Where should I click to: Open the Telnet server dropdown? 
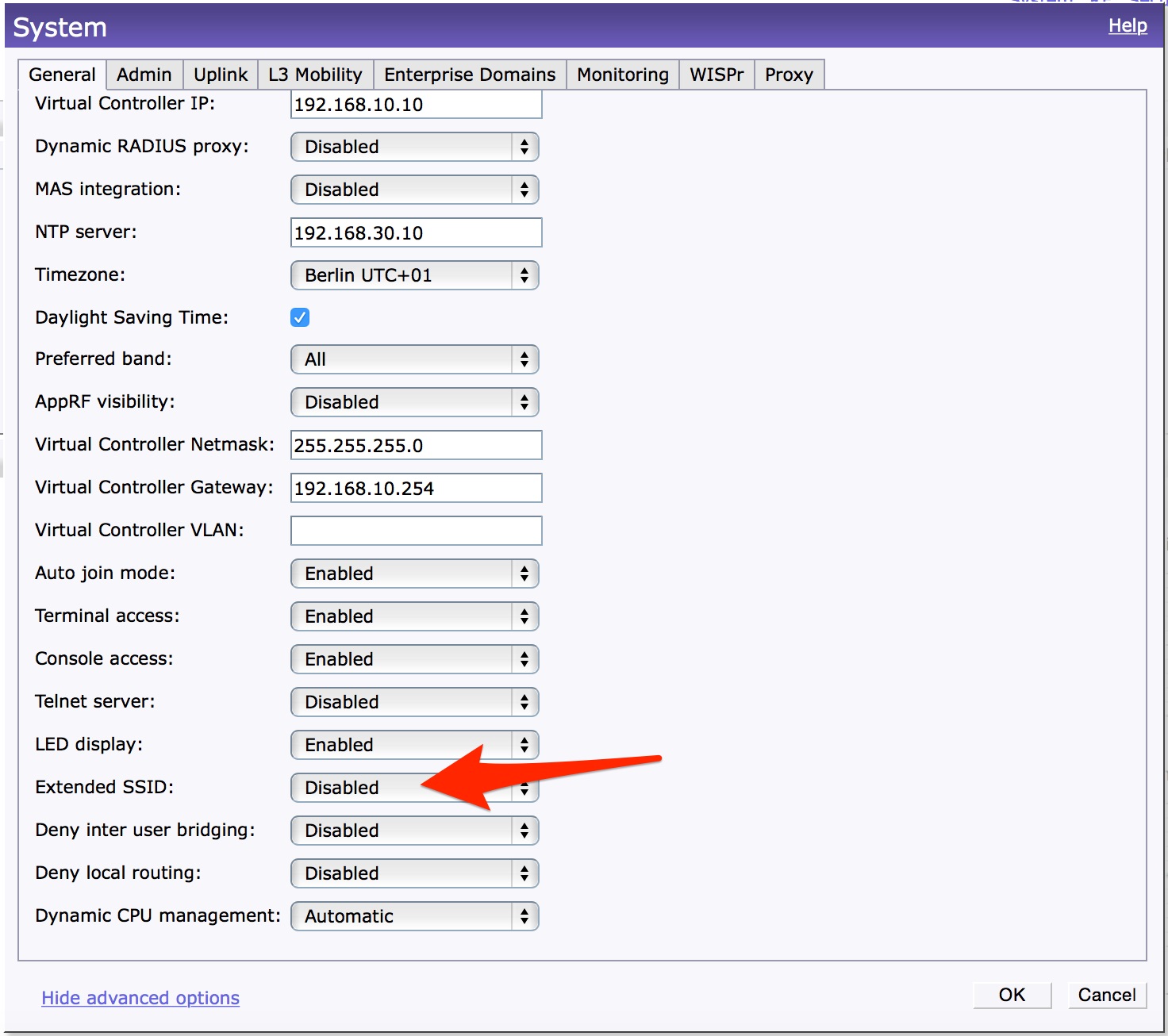click(x=413, y=701)
